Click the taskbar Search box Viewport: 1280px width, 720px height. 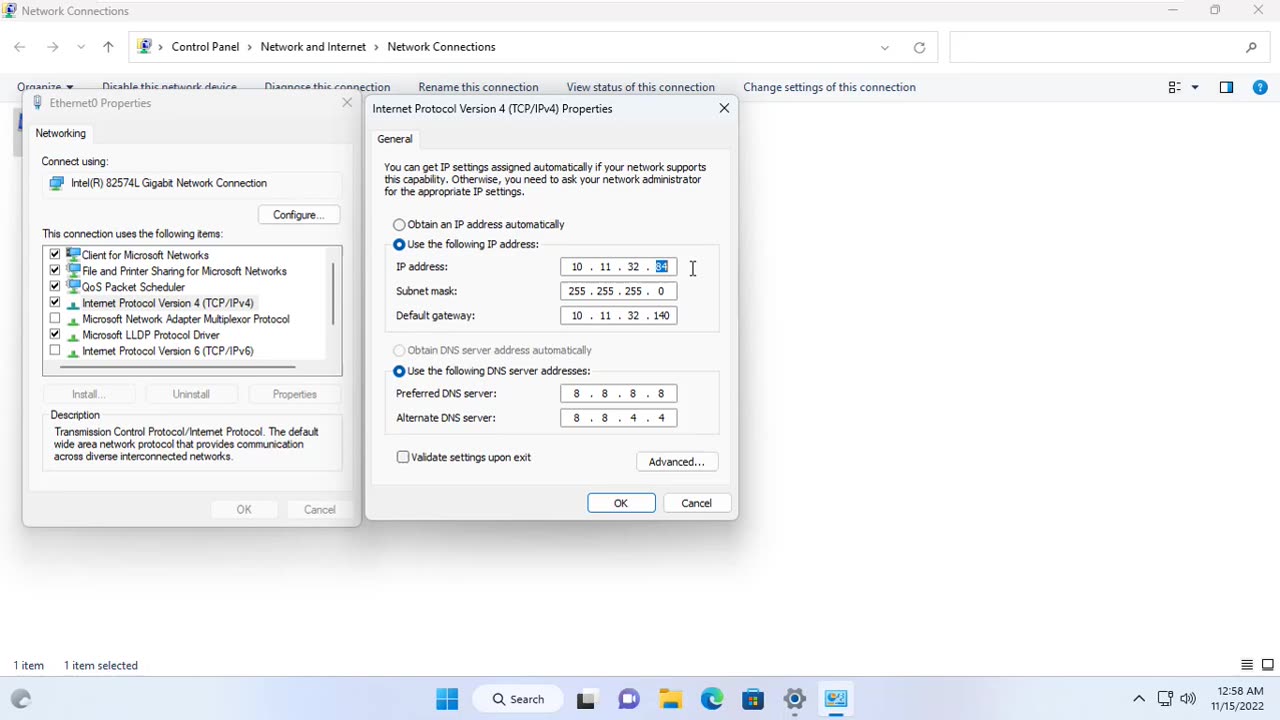pyautogui.click(x=518, y=699)
